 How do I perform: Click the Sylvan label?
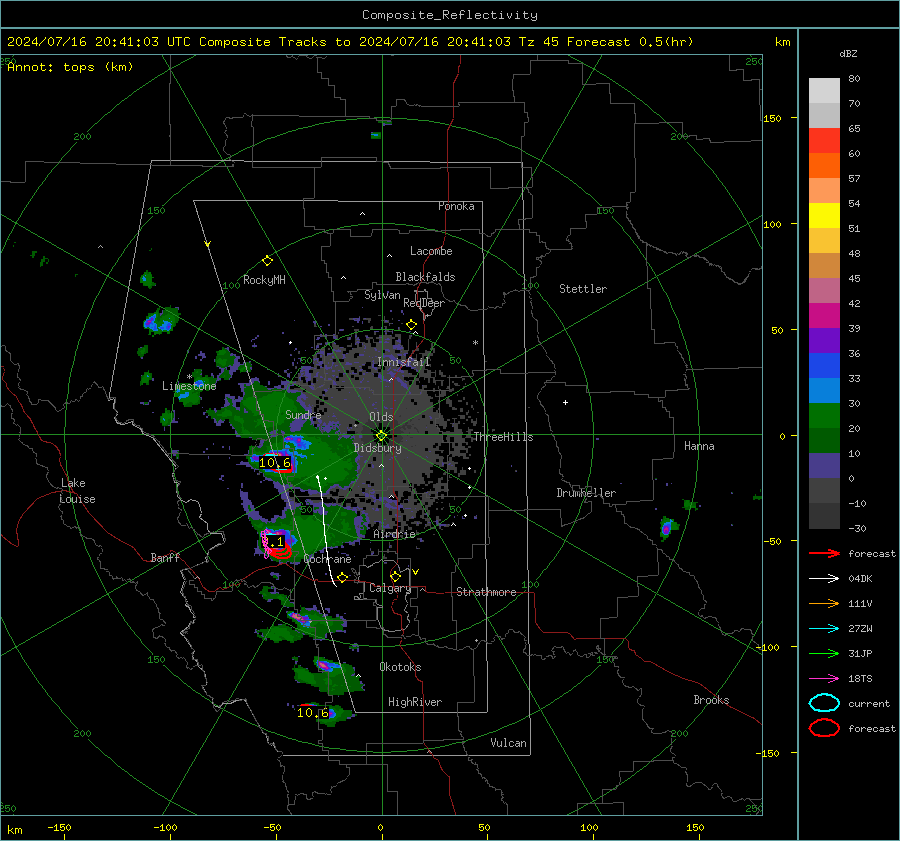[382, 295]
